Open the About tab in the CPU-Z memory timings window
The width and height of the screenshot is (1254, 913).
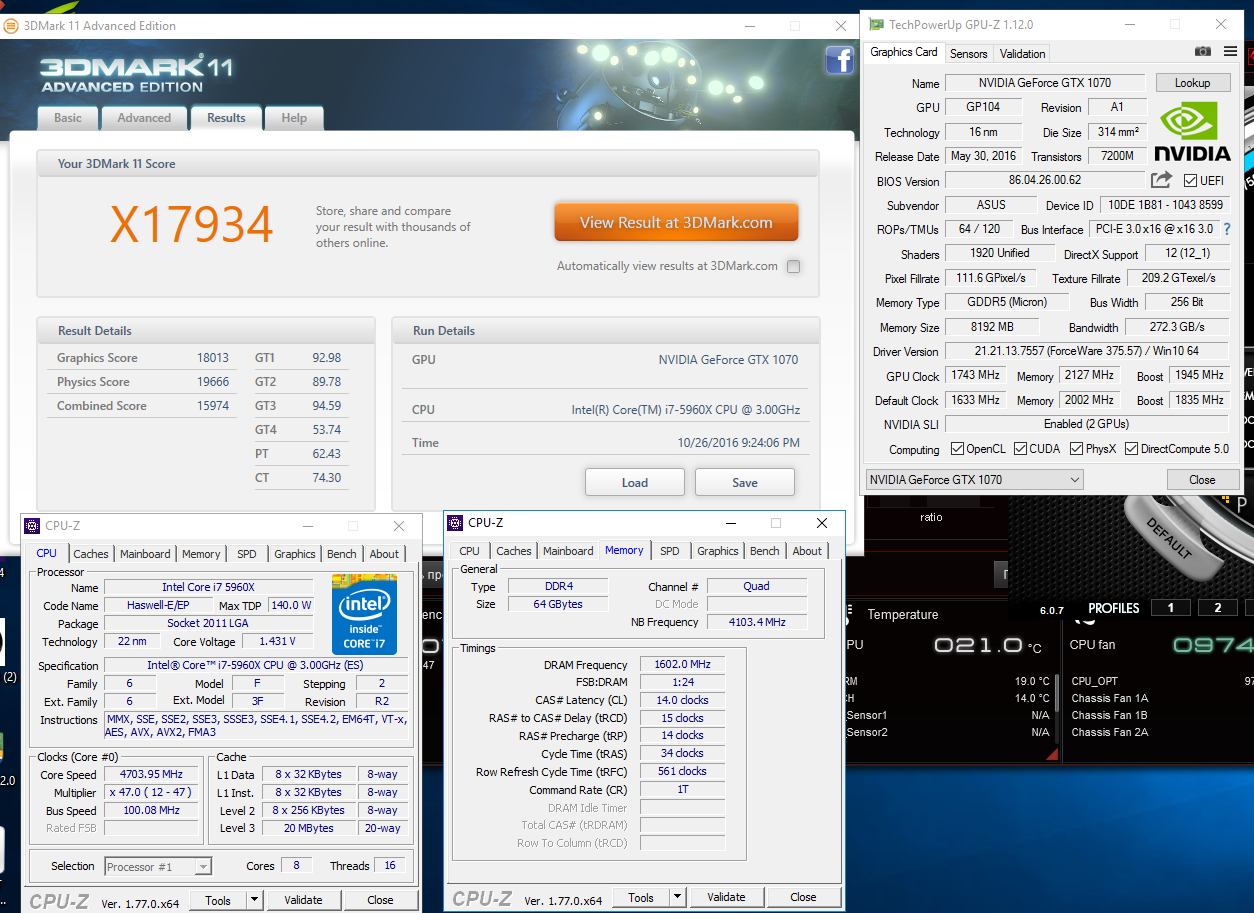pos(807,551)
